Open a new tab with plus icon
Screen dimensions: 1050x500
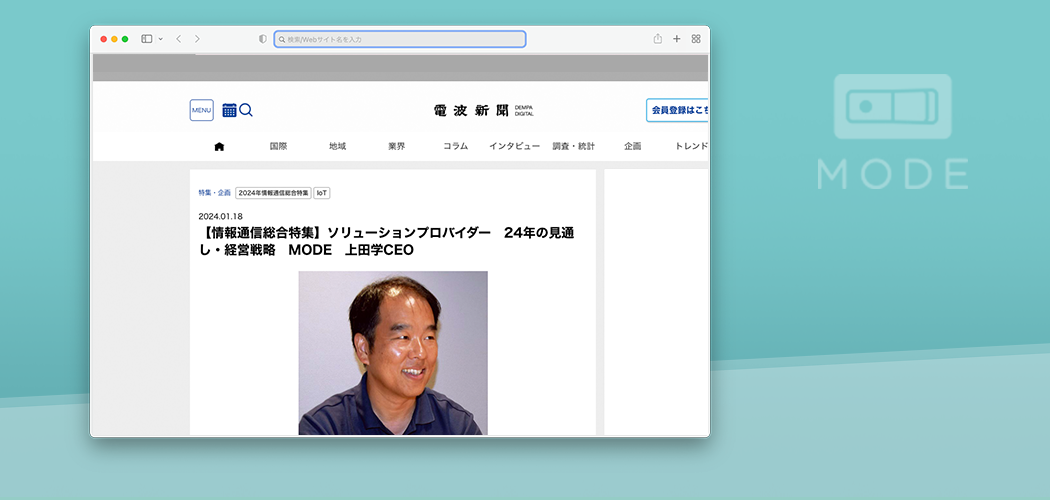pyautogui.click(x=677, y=39)
